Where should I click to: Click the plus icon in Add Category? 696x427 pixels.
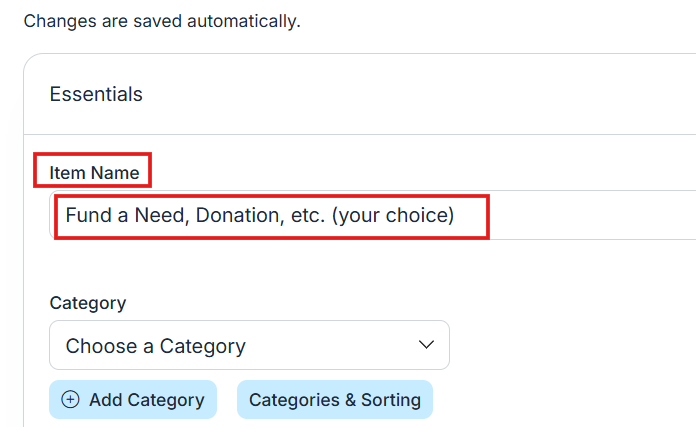[x=70, y=400]
